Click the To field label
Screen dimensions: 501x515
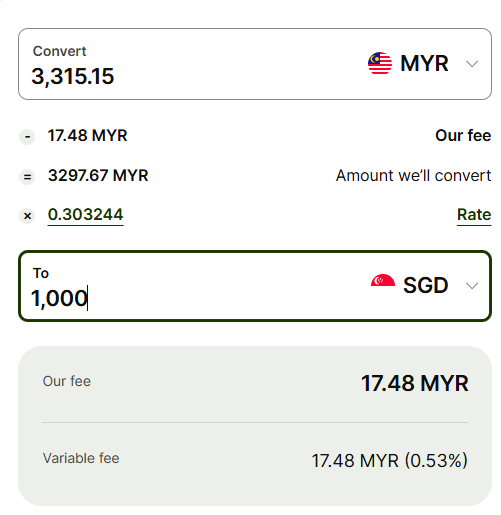coord(41,273)
